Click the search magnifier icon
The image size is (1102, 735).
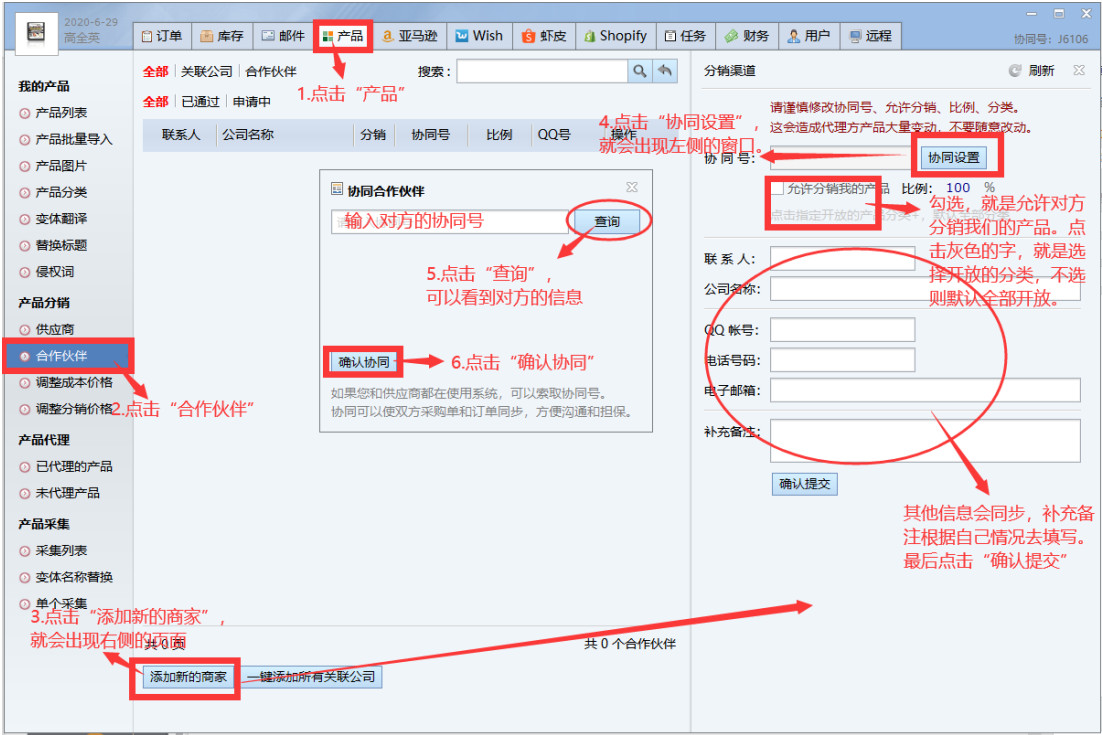[x=640, y=71]
